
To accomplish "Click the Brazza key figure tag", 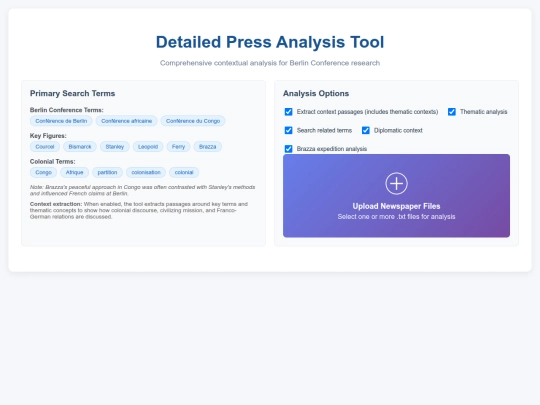I will 208,147.
